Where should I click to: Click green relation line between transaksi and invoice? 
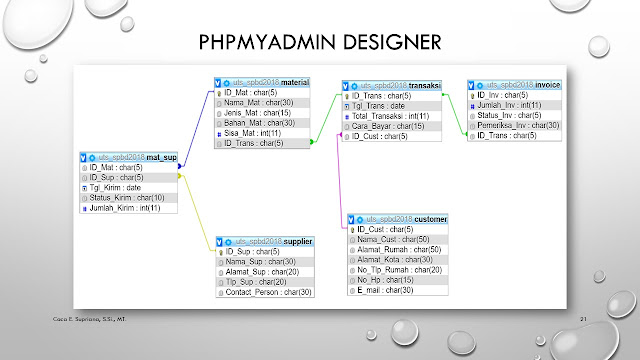pyautogui.click(x=456, y=115)
